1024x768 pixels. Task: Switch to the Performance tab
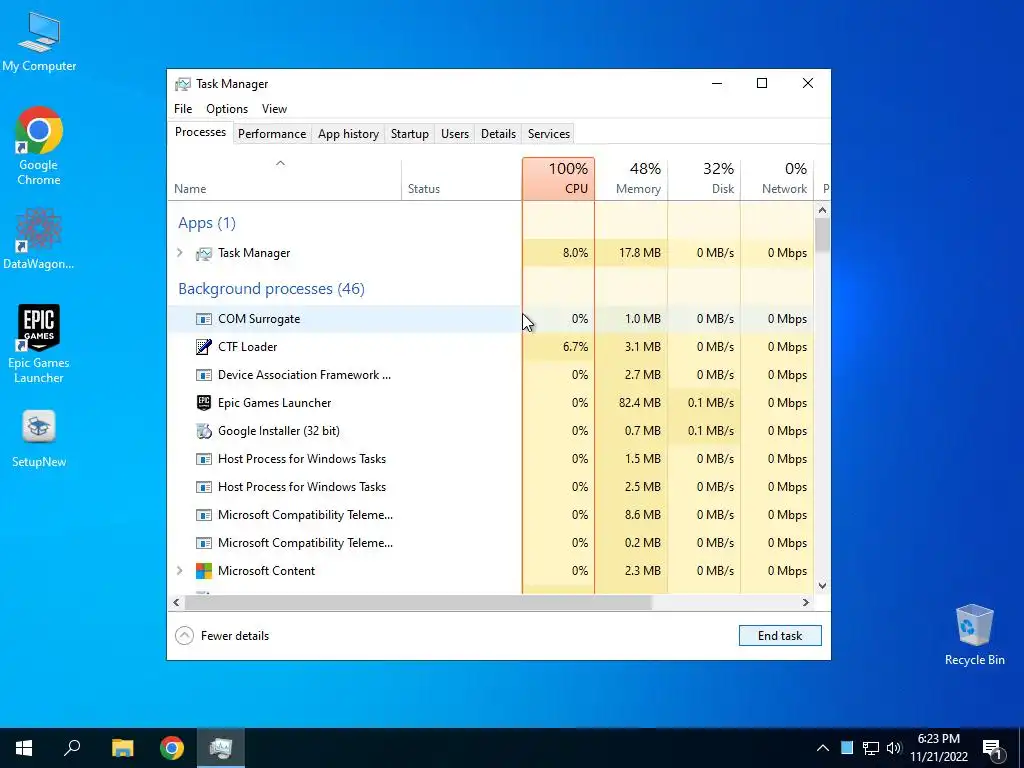[272, 134]
